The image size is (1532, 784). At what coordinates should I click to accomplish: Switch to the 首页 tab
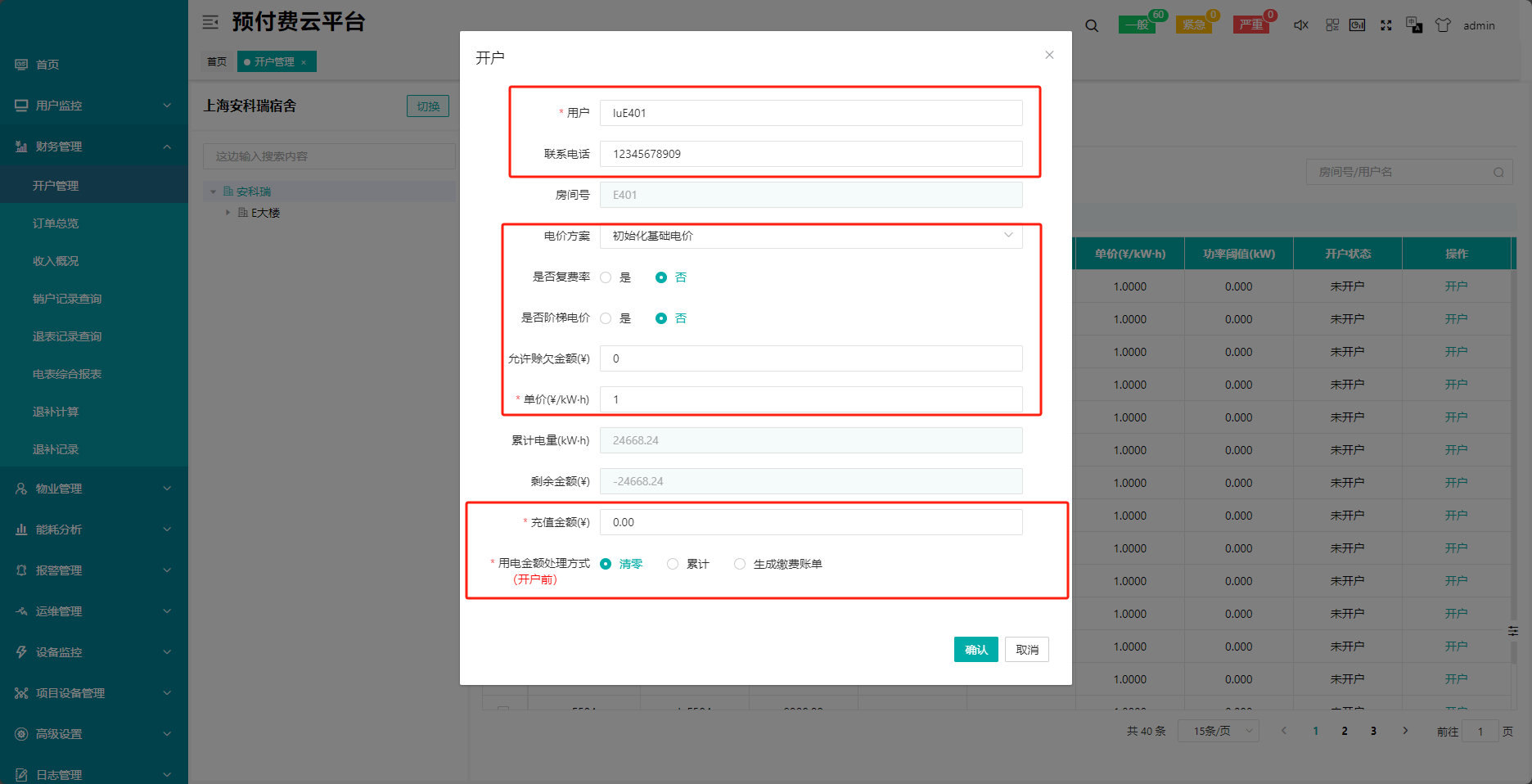pos(217,61)
